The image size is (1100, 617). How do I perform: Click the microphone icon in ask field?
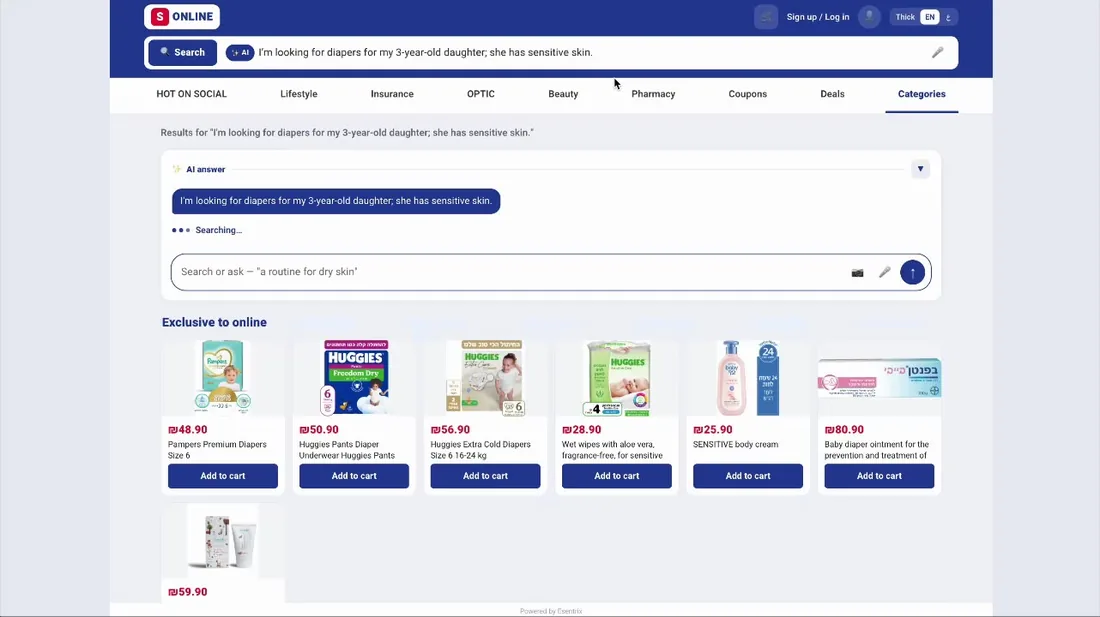(885, 272)
